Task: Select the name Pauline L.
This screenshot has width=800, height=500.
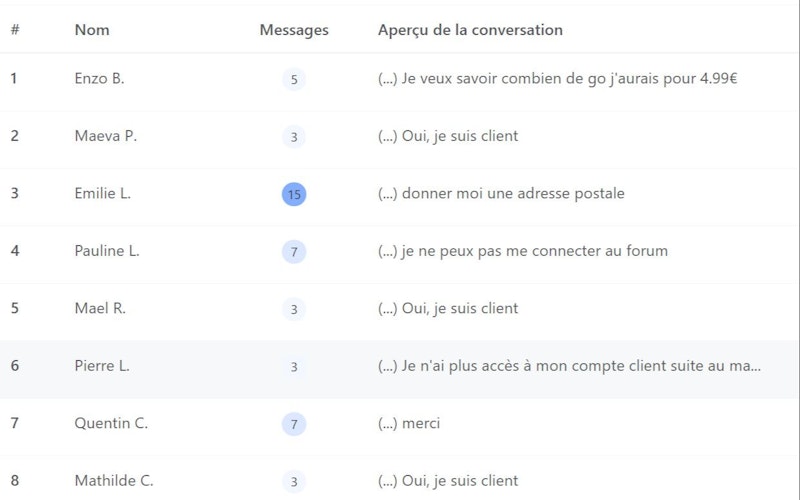Action: click(107, 251)
